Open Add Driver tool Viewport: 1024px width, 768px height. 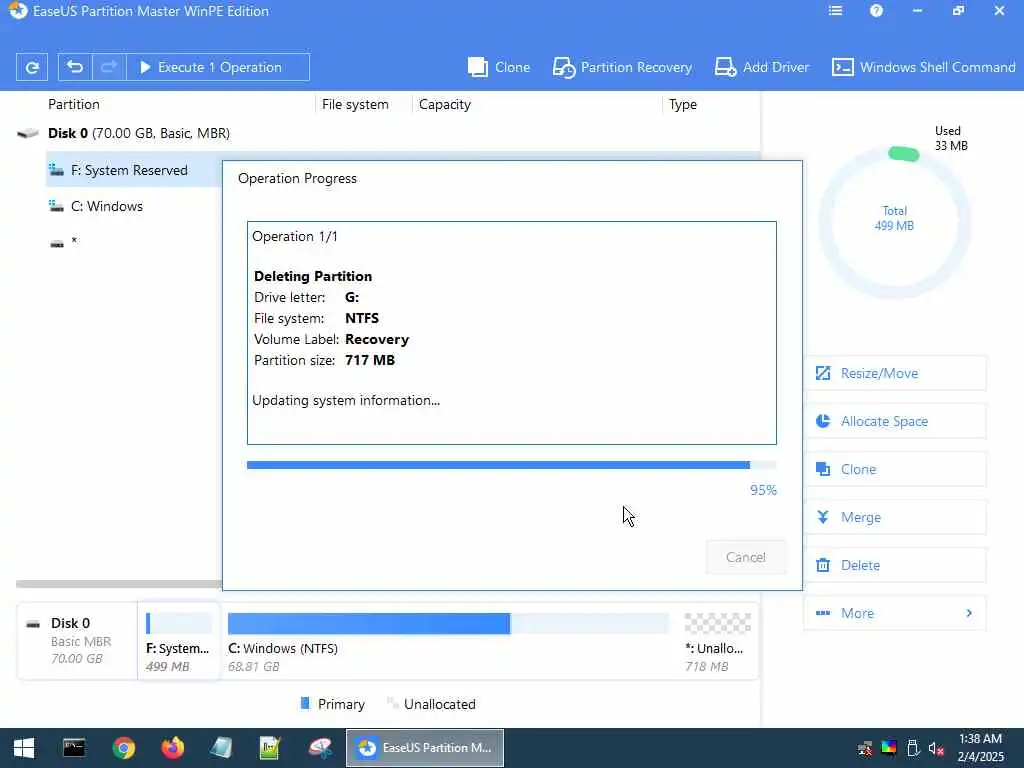(761, 67)
